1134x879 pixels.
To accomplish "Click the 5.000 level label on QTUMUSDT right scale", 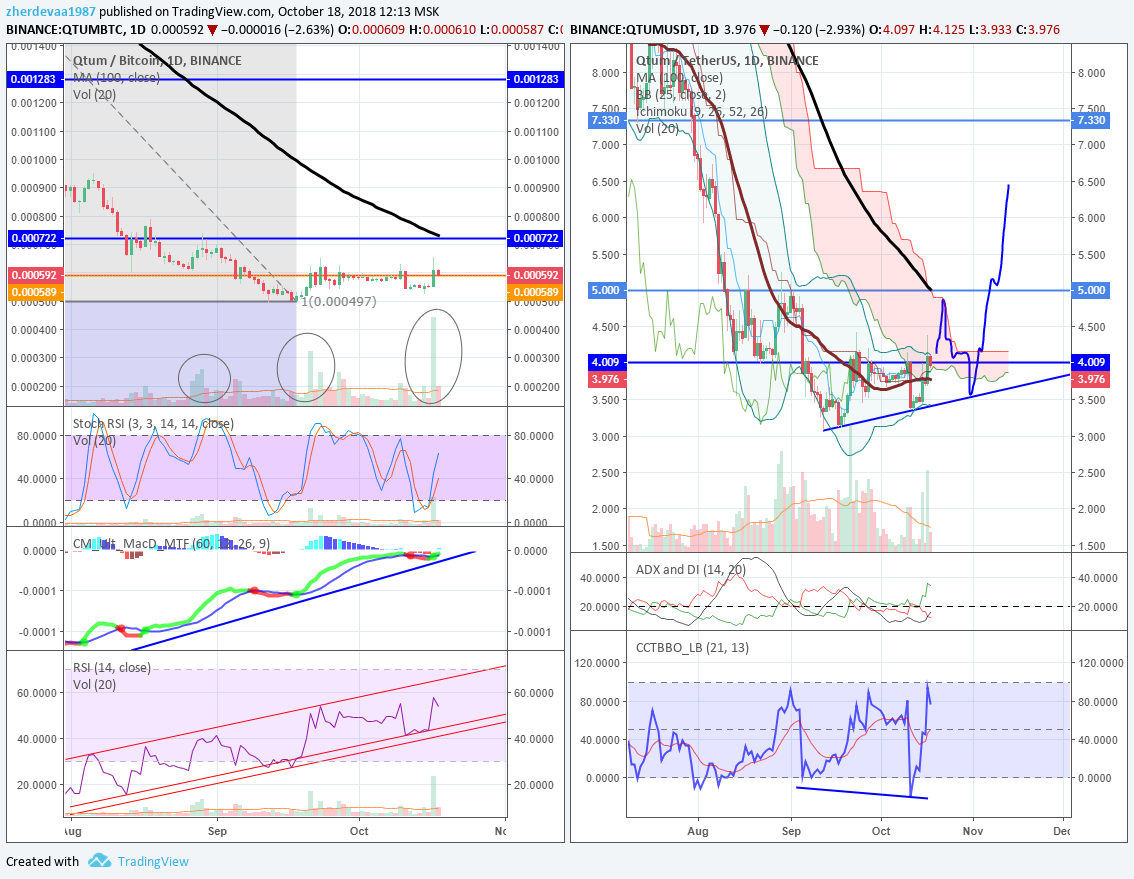I will pos(1091,290).
